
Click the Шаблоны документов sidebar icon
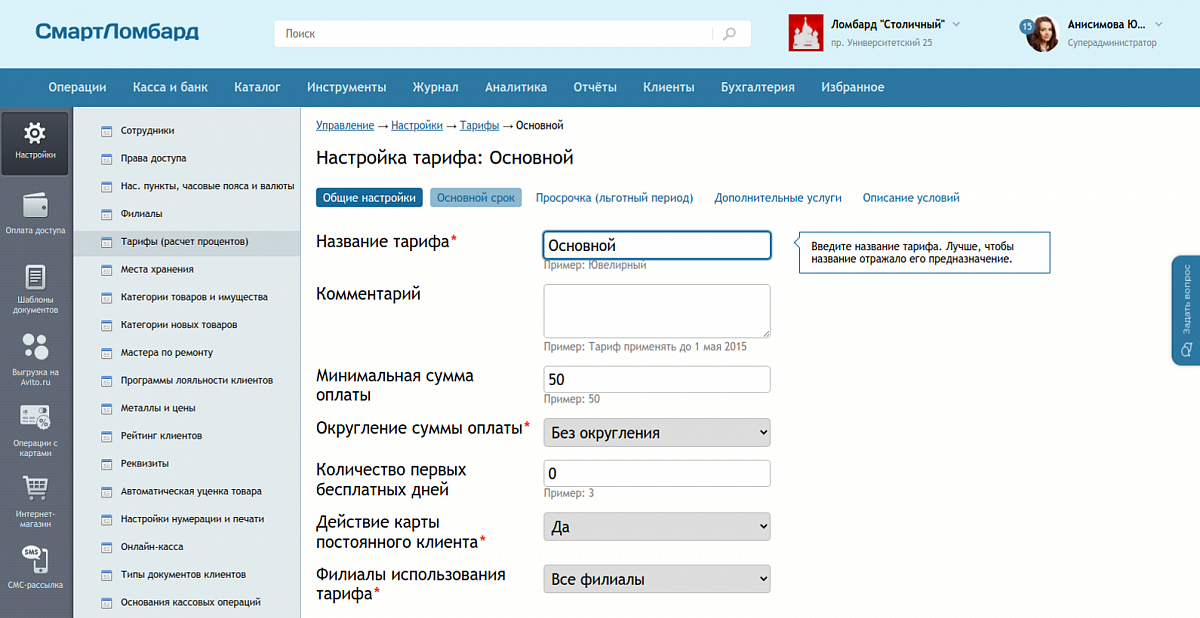pos(35,278)
